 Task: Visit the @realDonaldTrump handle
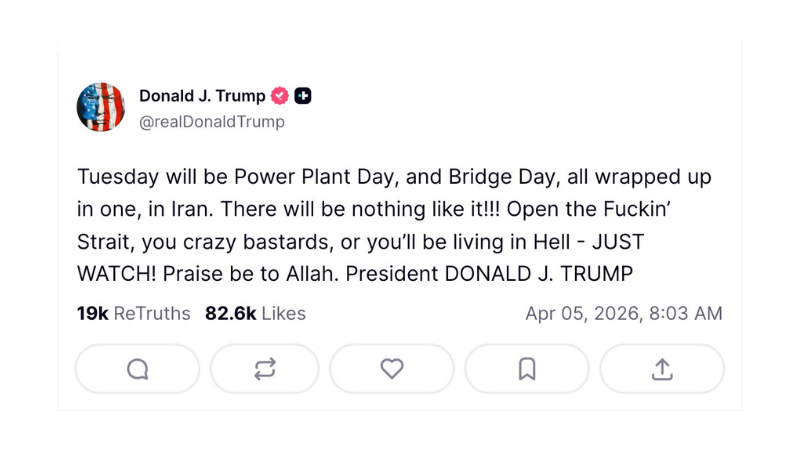212,122
